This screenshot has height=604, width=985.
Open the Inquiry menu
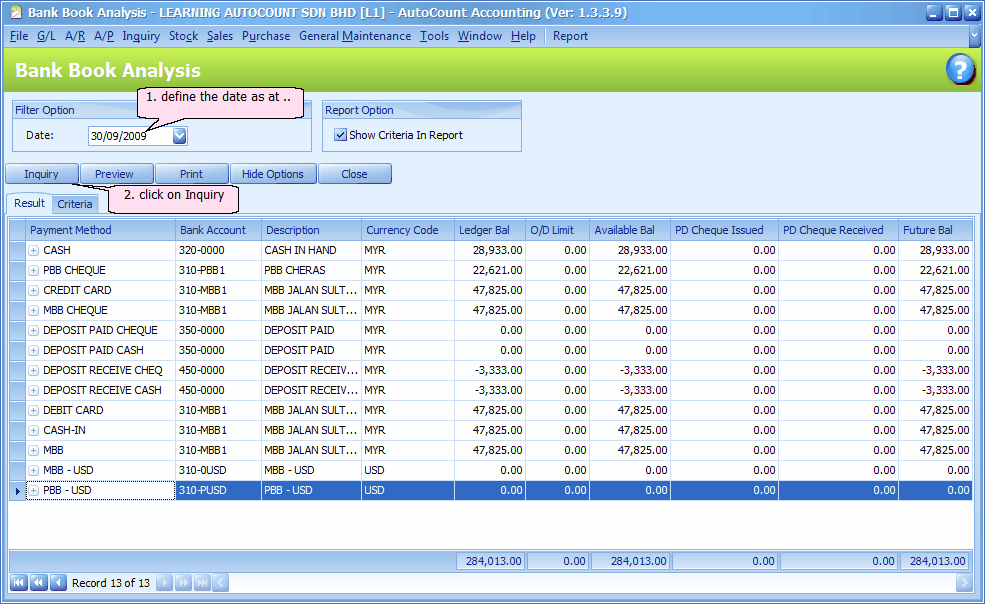coord(141,36)
